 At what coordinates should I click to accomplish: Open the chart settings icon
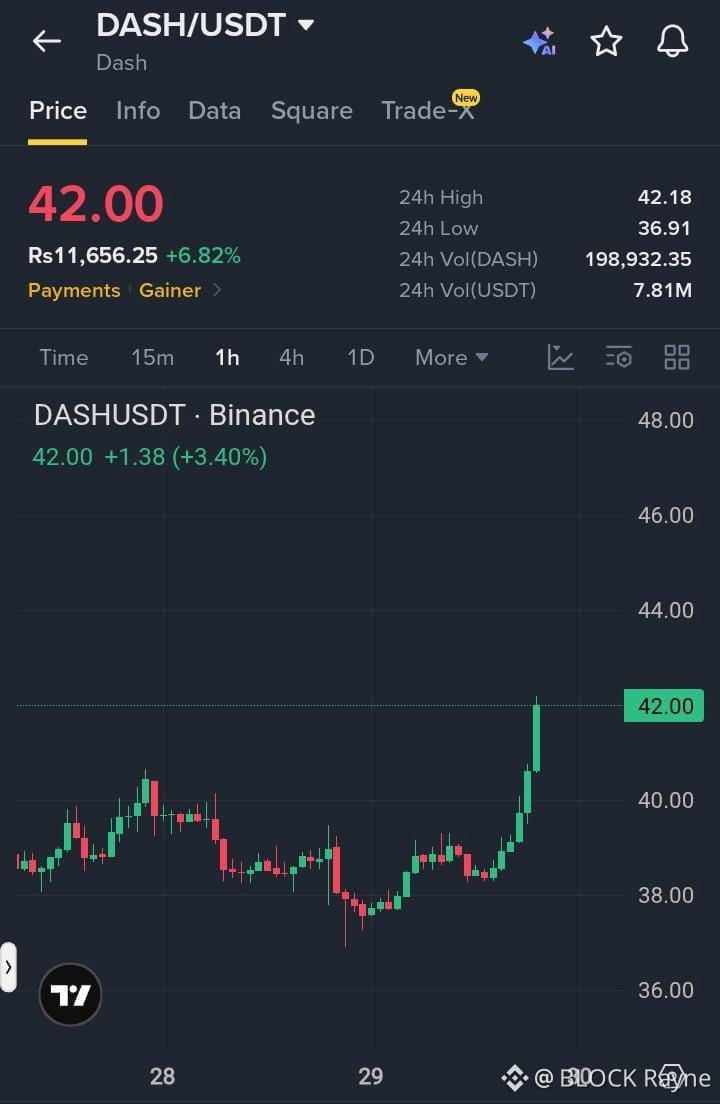pyautogui.click(x=619, y=357)
